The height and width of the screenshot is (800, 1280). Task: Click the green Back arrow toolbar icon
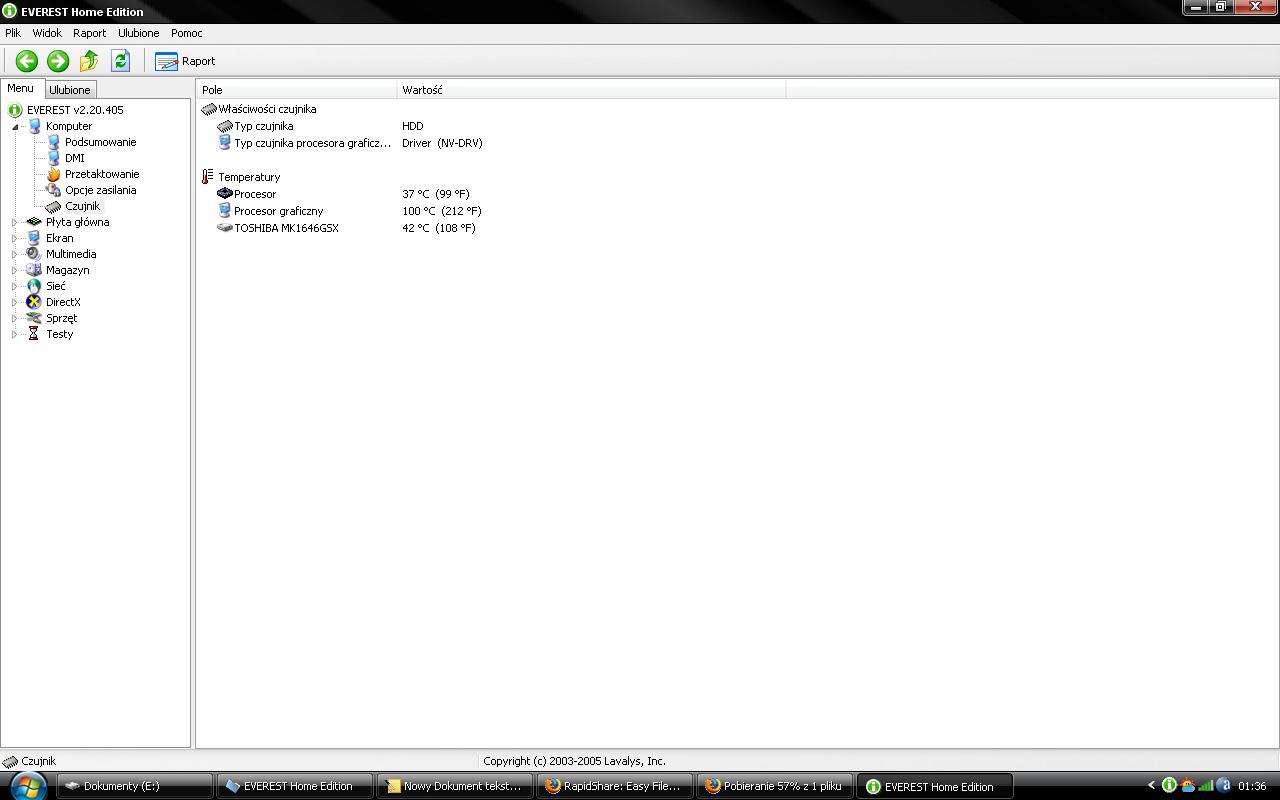pyautogui.click(x=27, y=61)
